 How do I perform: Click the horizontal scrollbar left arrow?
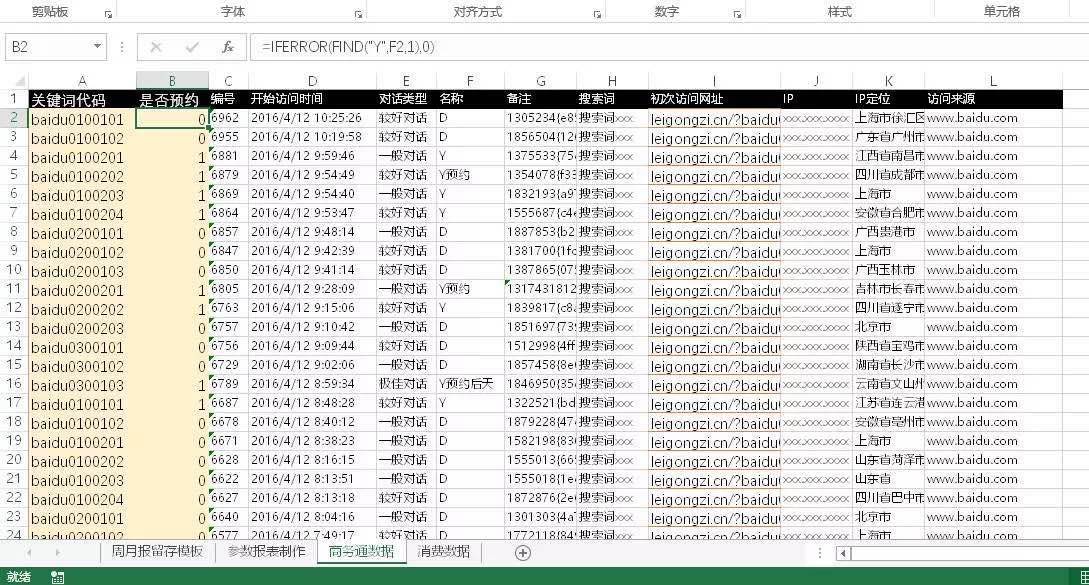(843, 553)
